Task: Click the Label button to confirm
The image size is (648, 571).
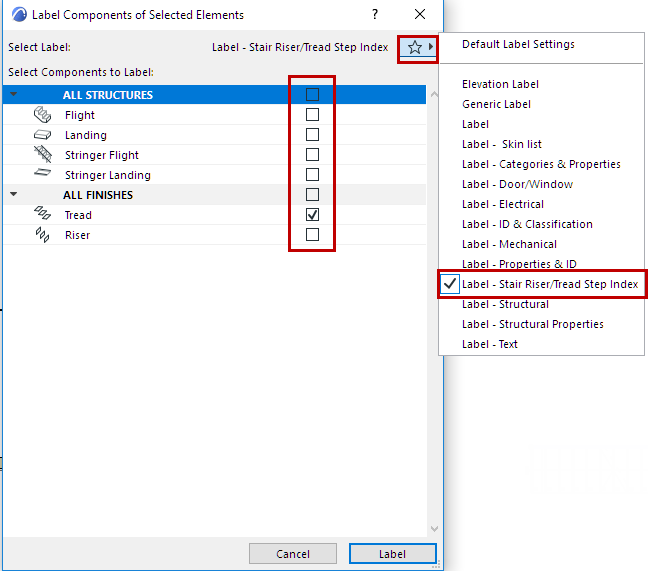Action: coord(393,554)
